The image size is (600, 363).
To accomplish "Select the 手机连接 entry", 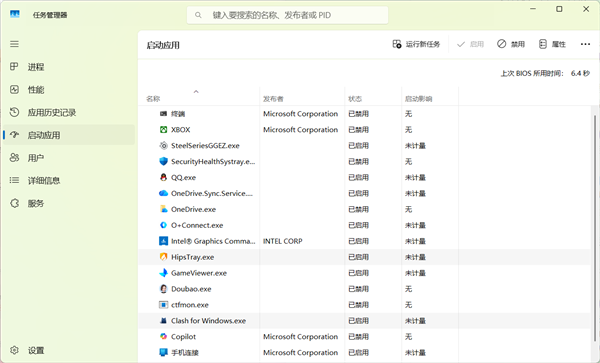I will point(185,353).
